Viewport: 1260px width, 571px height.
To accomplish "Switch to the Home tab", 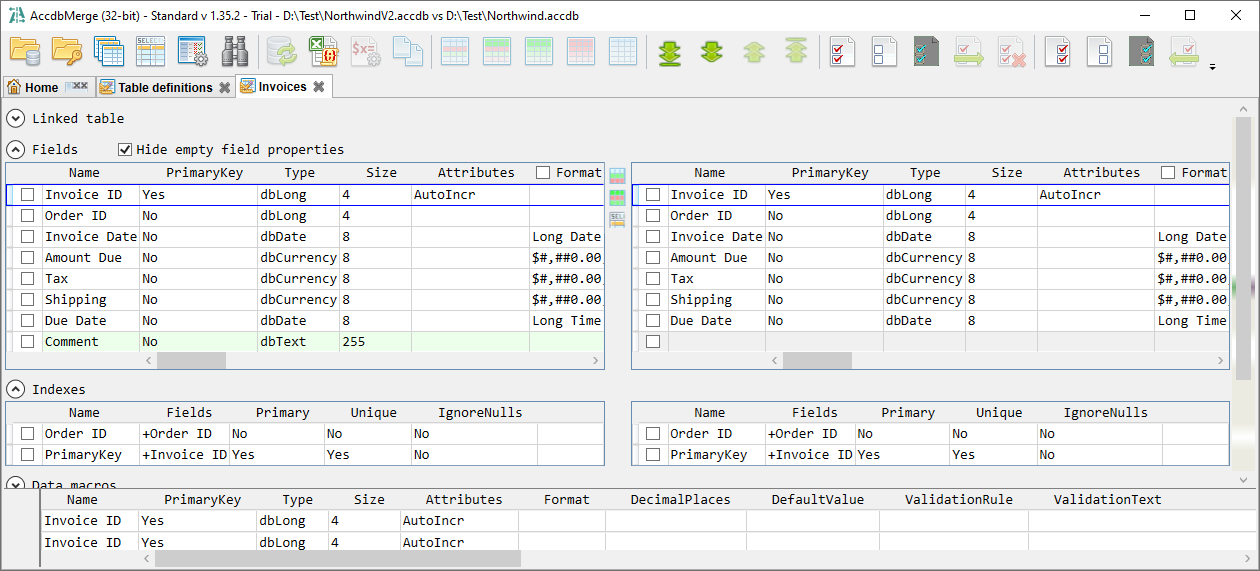I will pyautogui.click(x=47, y=87).
